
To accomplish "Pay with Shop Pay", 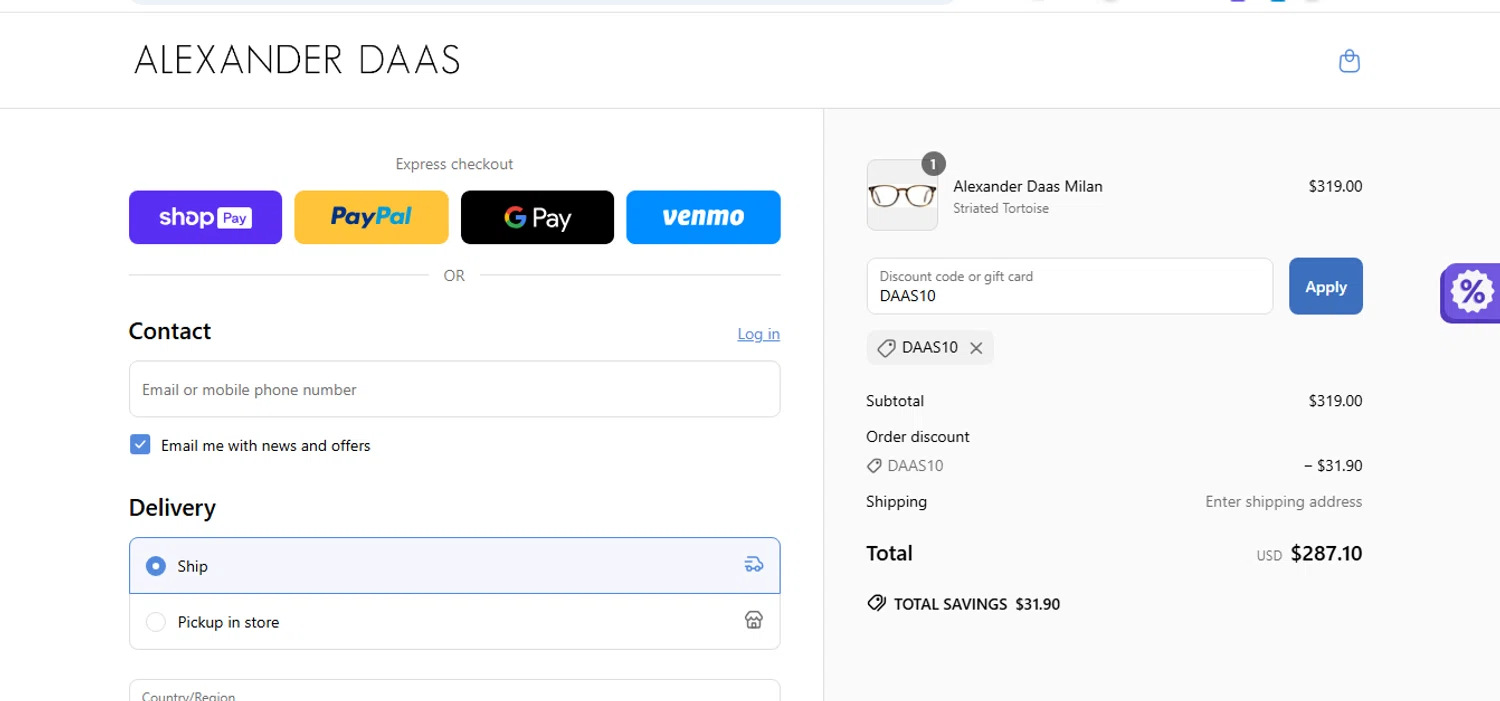I will point(205,217).
